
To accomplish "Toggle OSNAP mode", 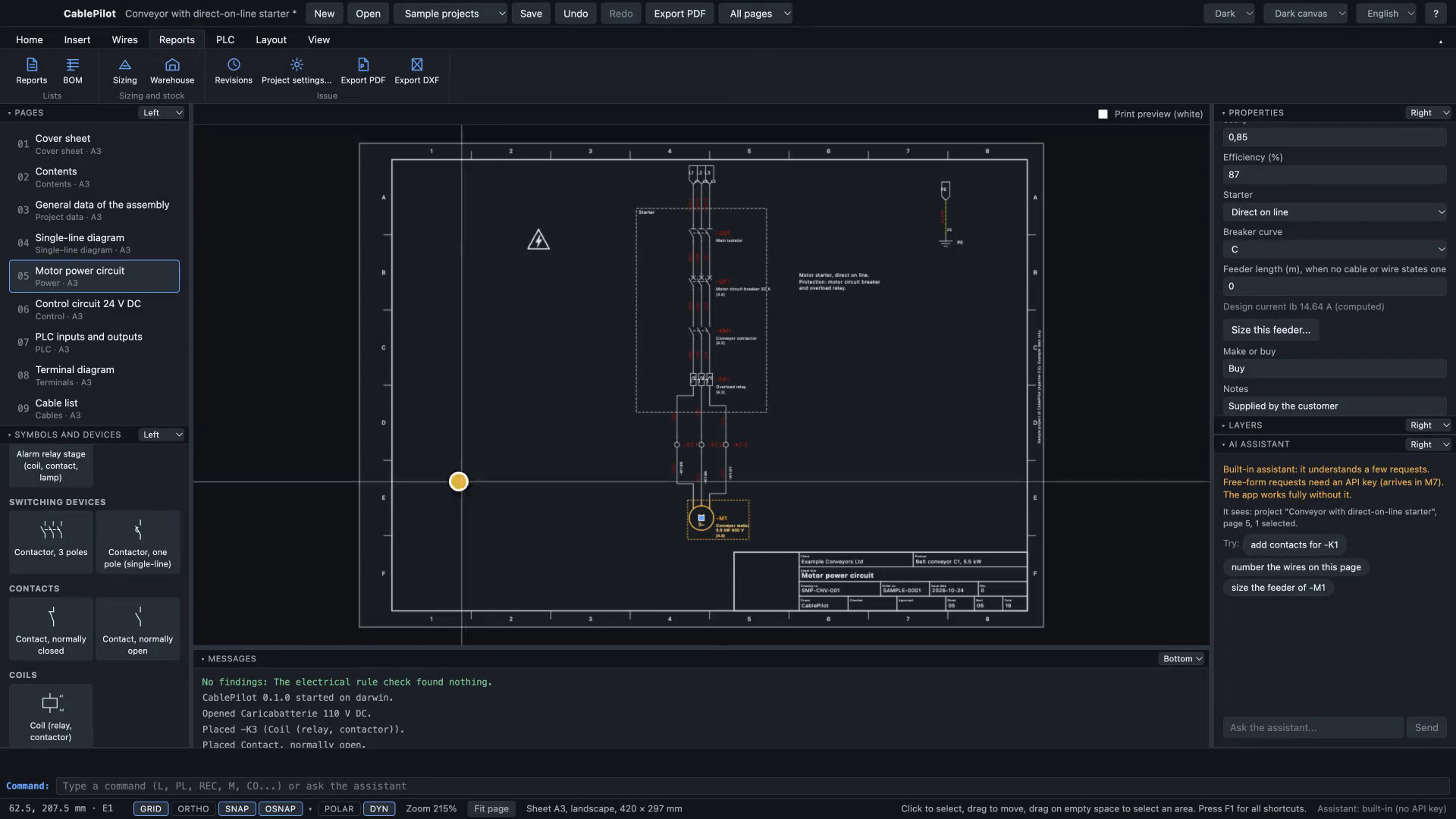I will 281,809.
